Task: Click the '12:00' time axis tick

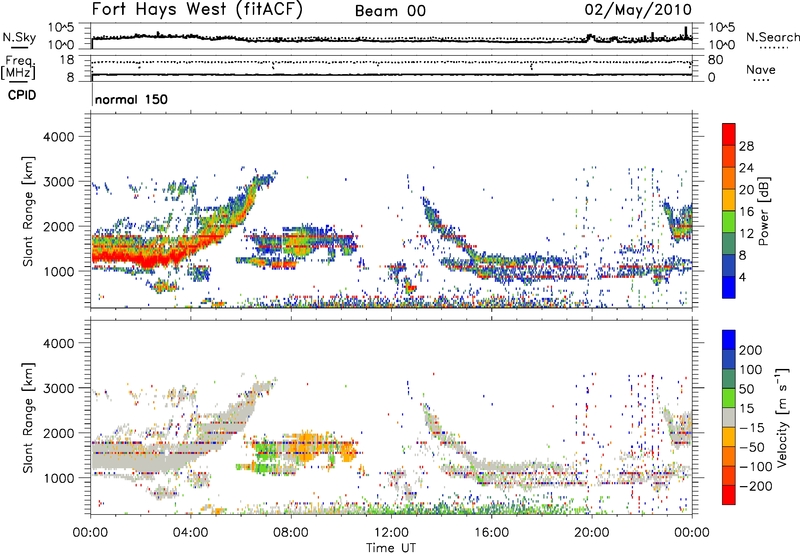Action: coord(391,533)
